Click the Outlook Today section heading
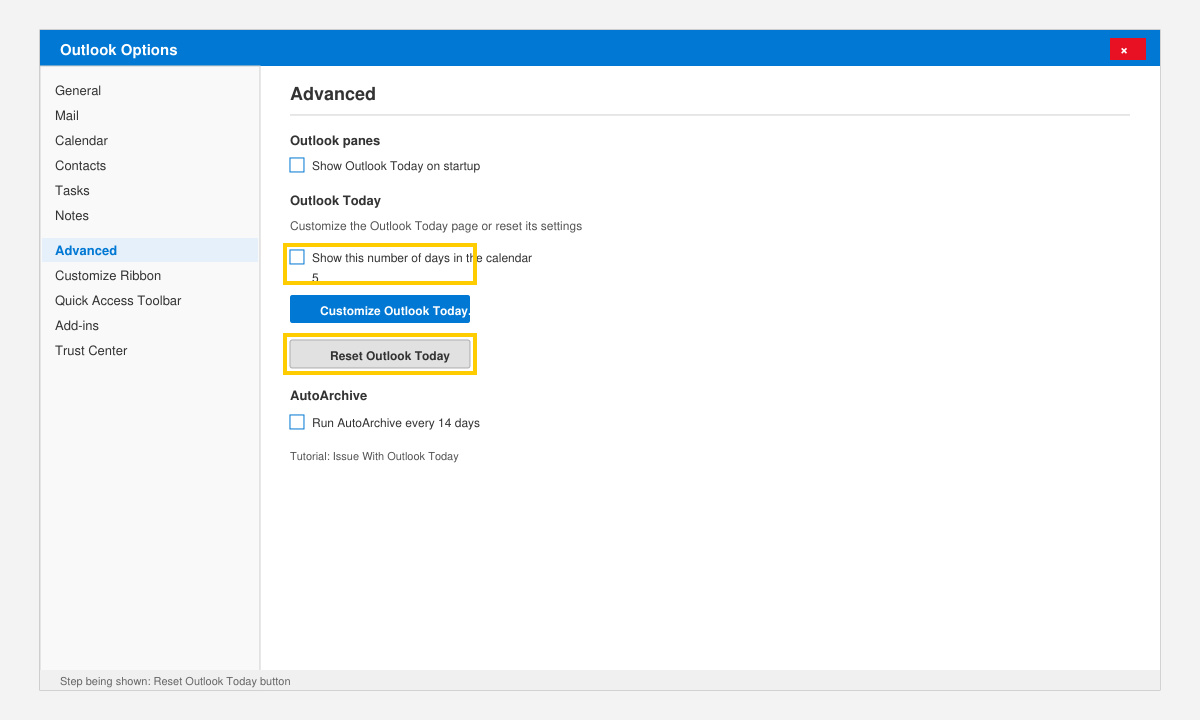The image size is (1200, 720). coord(335,201)
